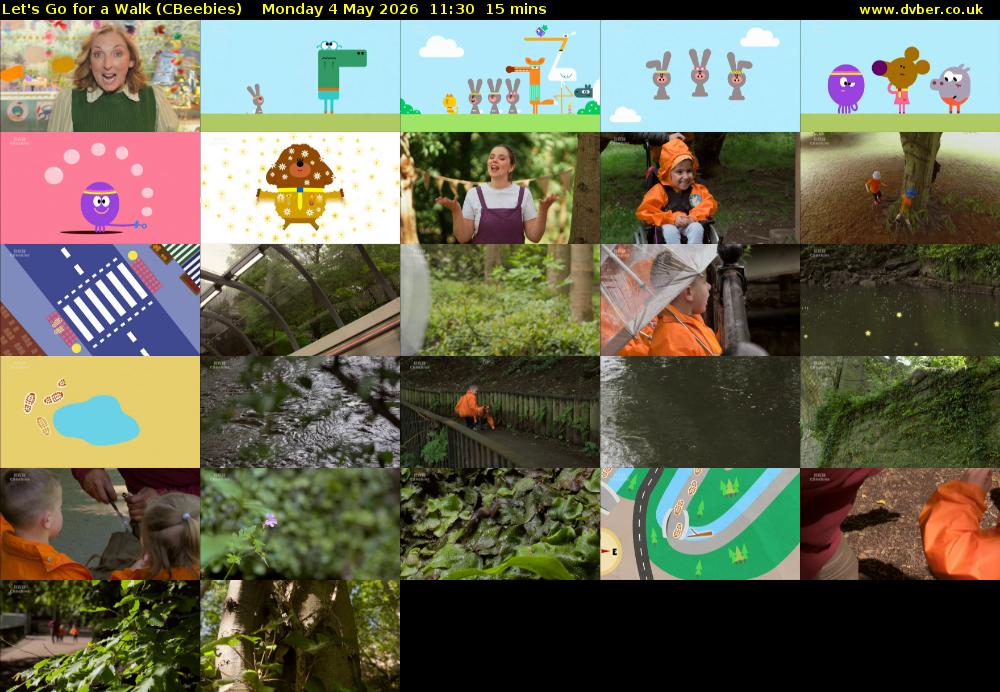Open yellow thumbnail with footprints and puddle

[x=100, y=412]
